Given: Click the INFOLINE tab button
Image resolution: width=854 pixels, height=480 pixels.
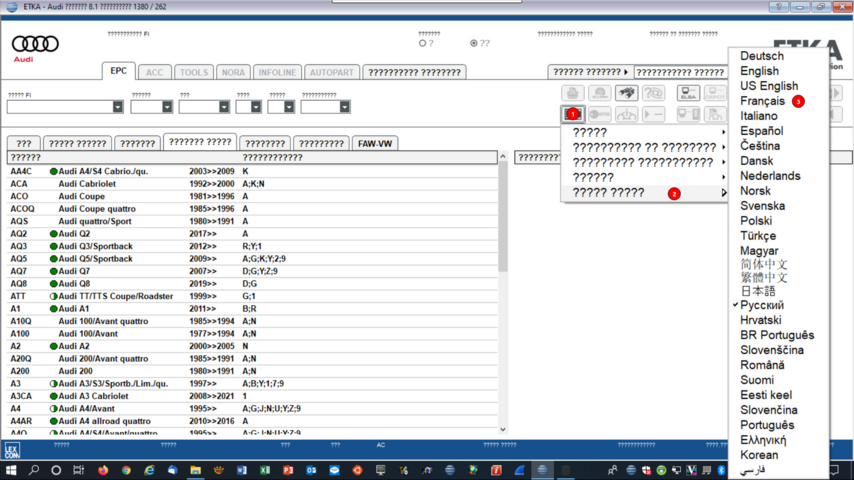Looking at the screenshot, I should click(x=277, y=72).
